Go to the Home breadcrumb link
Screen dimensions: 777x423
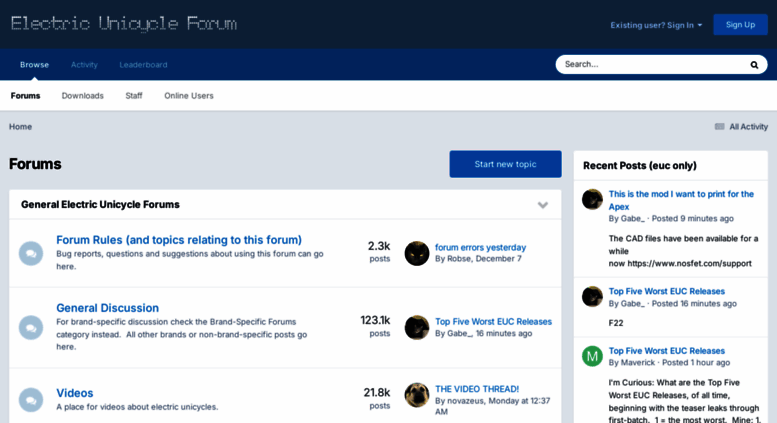(x=20, y=127)
